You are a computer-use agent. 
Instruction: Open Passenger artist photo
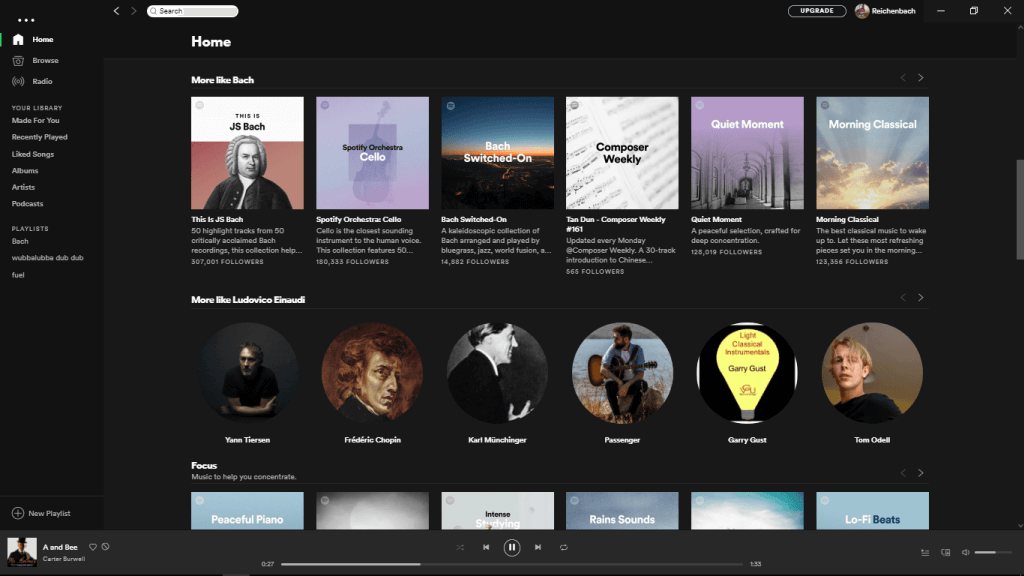(x=622, y=373)
